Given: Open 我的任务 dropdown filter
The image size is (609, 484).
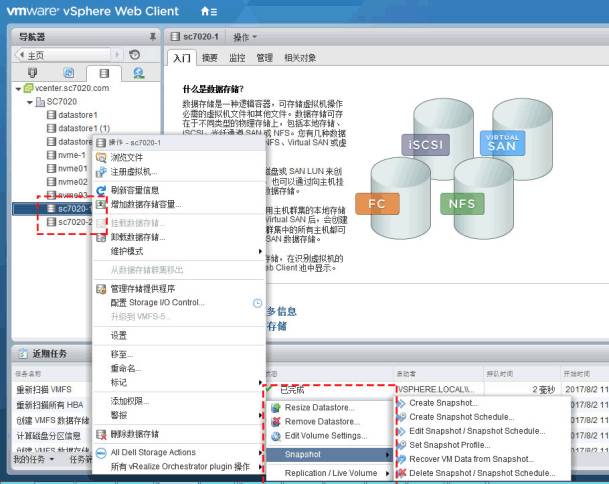Looking at the screenshot, I should pyautogui.click(x=34, y=460).
